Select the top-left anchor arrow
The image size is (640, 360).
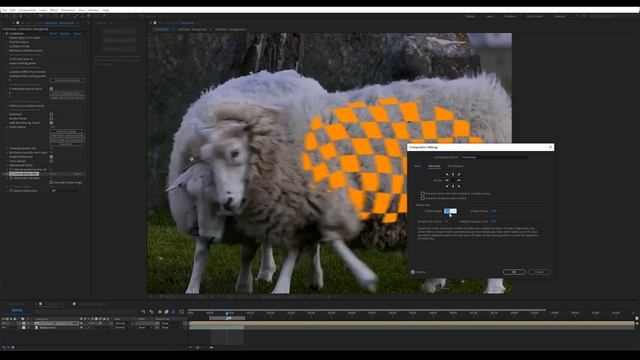point(447,174)
